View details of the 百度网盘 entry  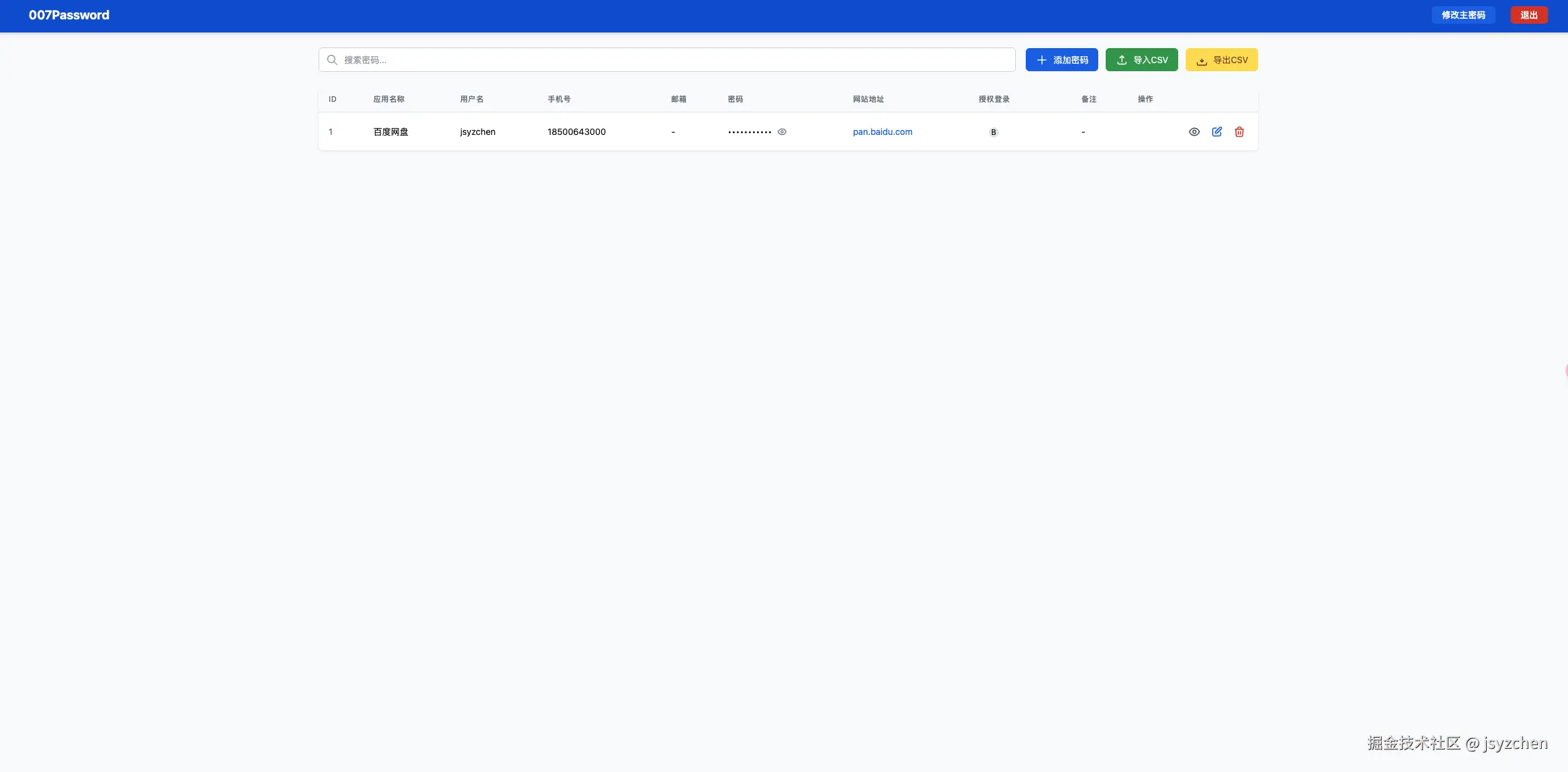pos(1194,132)
